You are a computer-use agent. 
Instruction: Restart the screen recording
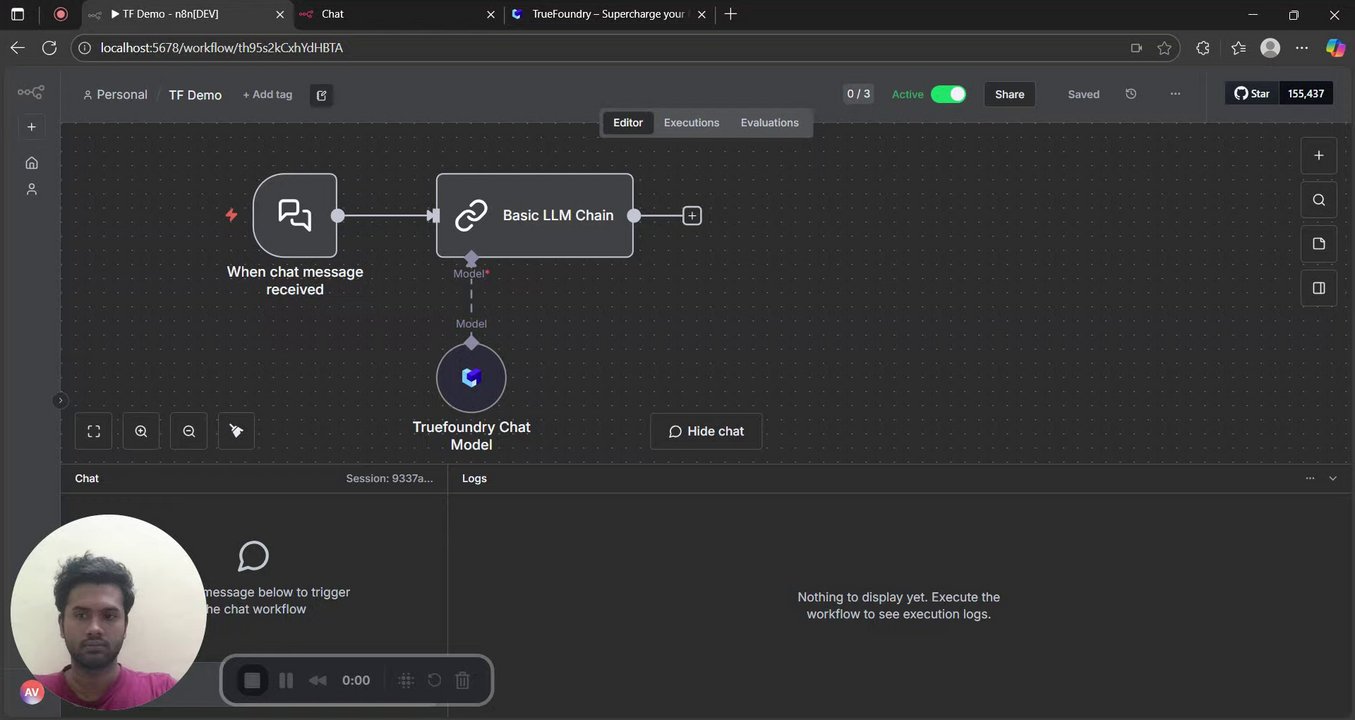point(434,680)
